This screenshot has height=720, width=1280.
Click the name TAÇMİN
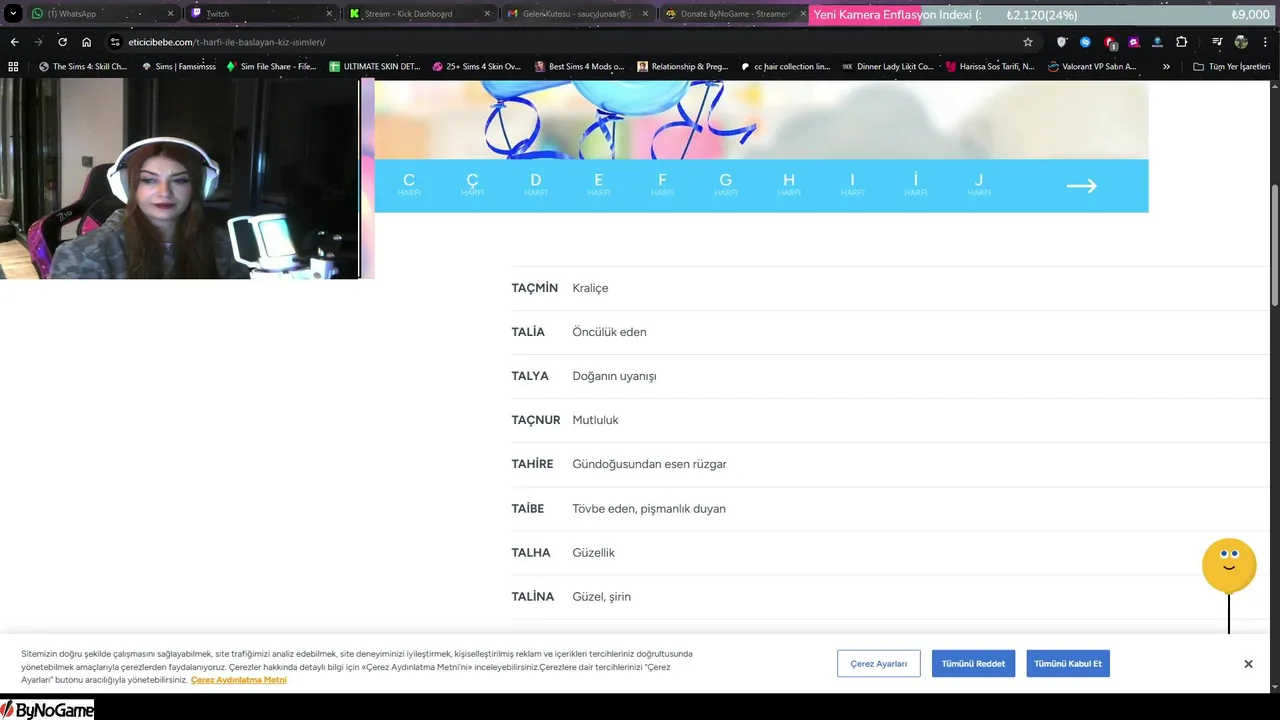535,288
